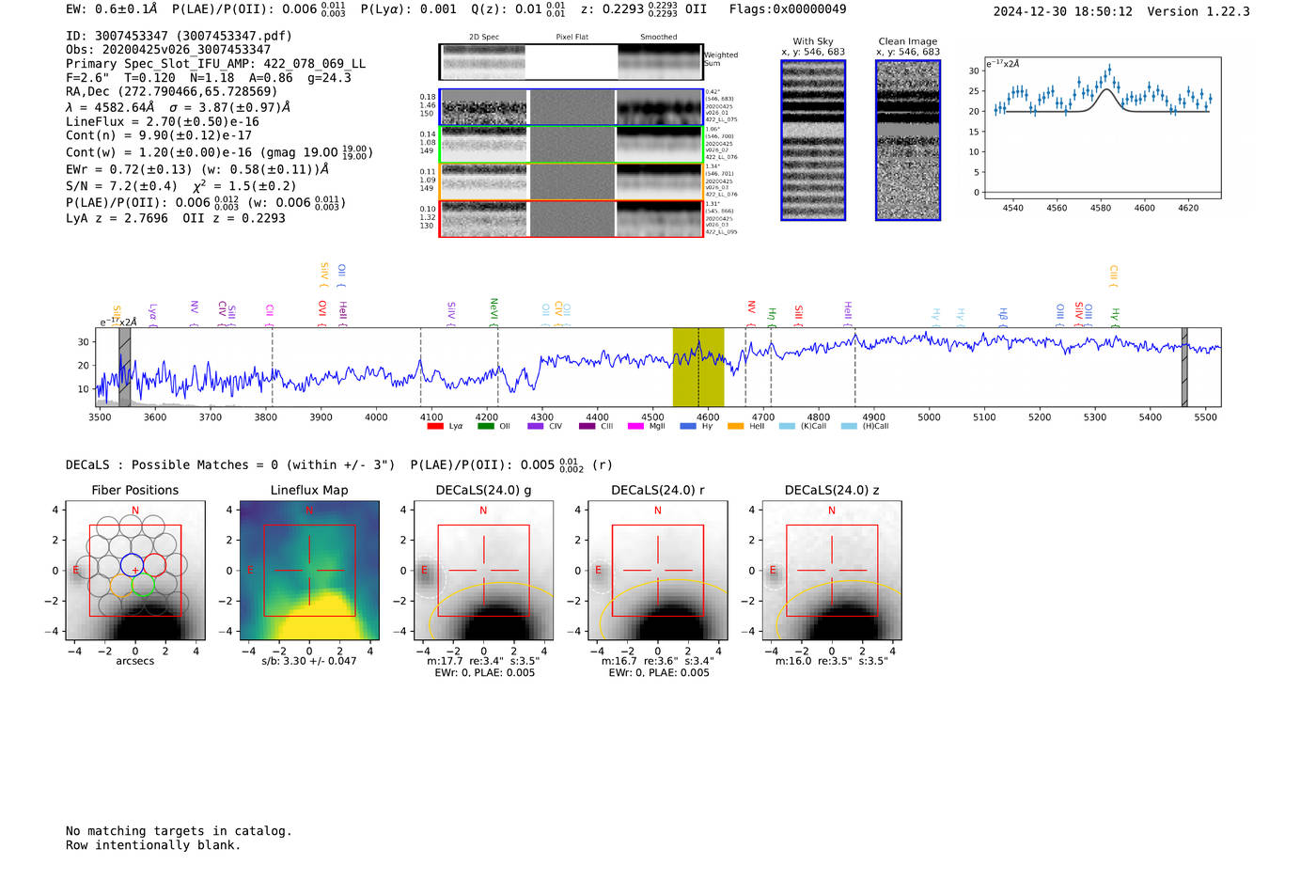The image size is (1316, 896).
Task: Click the m:16.0 re:3.5" caption under DECaLS z
Action: tap(832, 661)
